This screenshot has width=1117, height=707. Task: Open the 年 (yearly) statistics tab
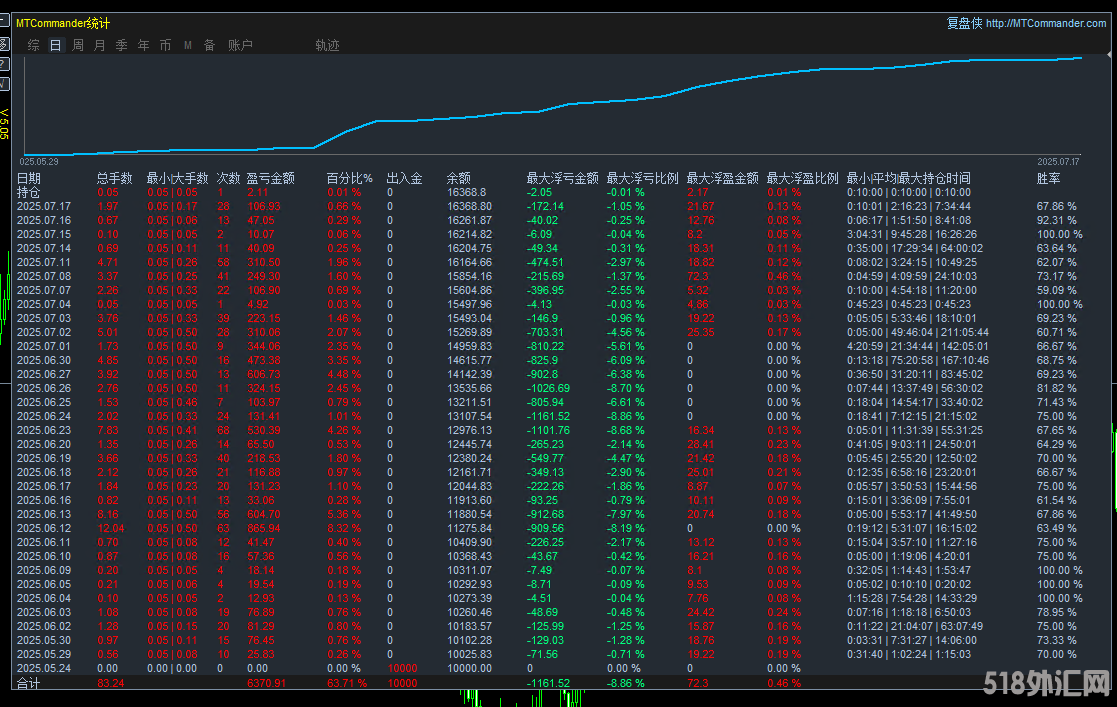pyautogui.click(x=144, y=45)
